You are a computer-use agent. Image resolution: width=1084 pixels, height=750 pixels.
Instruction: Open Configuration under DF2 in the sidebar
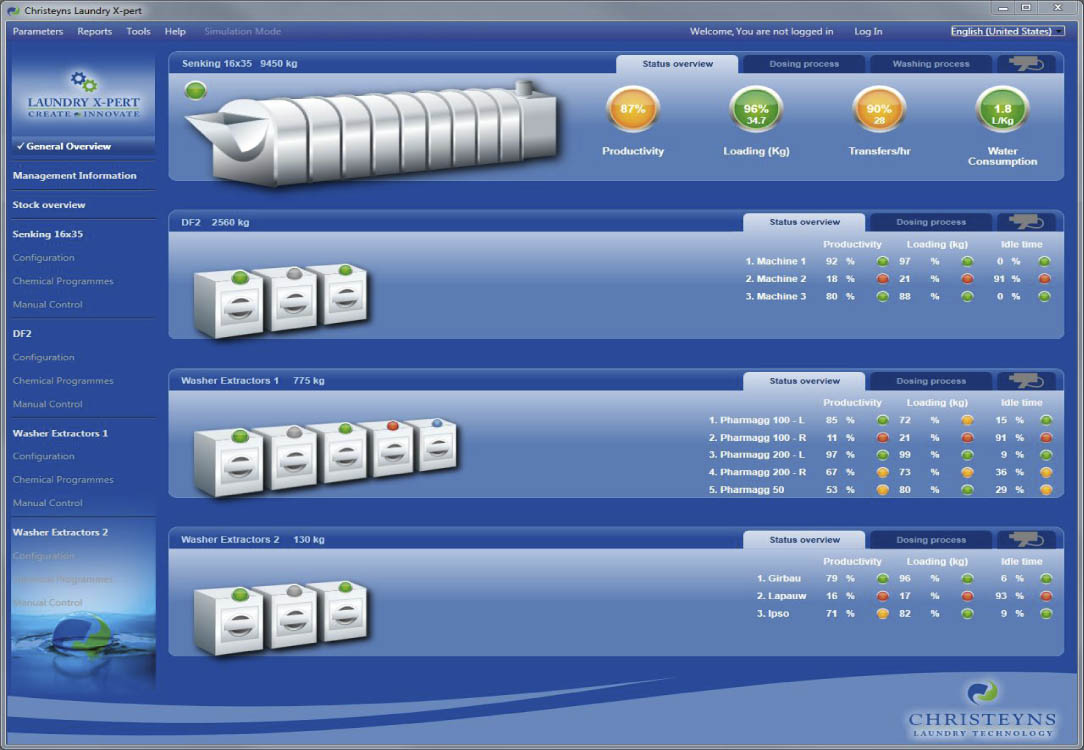(x=44, y=357)
